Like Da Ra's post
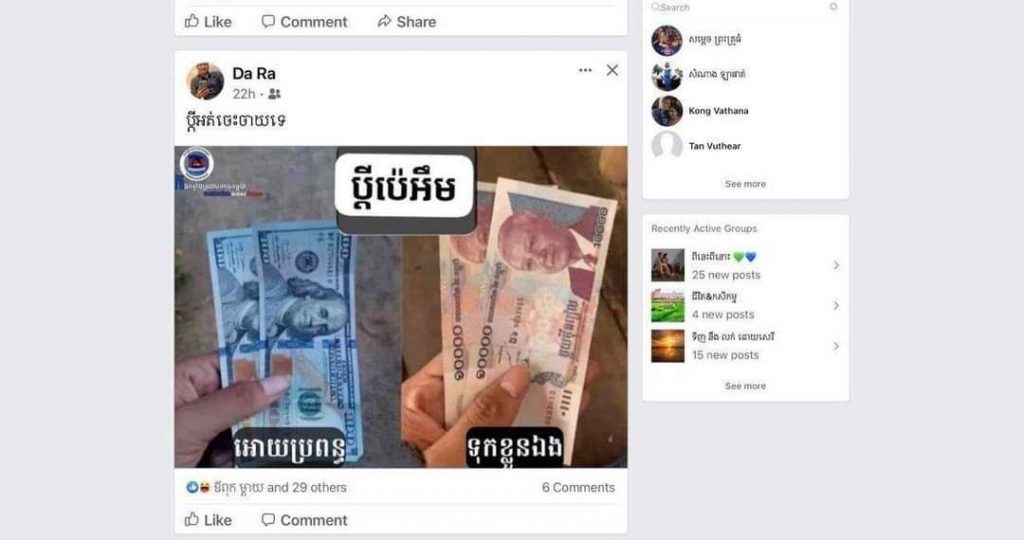Screen dimensions: 1024x540 (208, 520)
